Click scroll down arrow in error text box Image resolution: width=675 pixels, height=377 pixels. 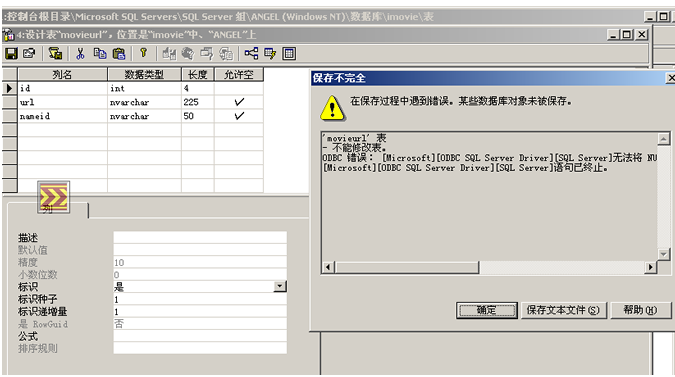663,254
